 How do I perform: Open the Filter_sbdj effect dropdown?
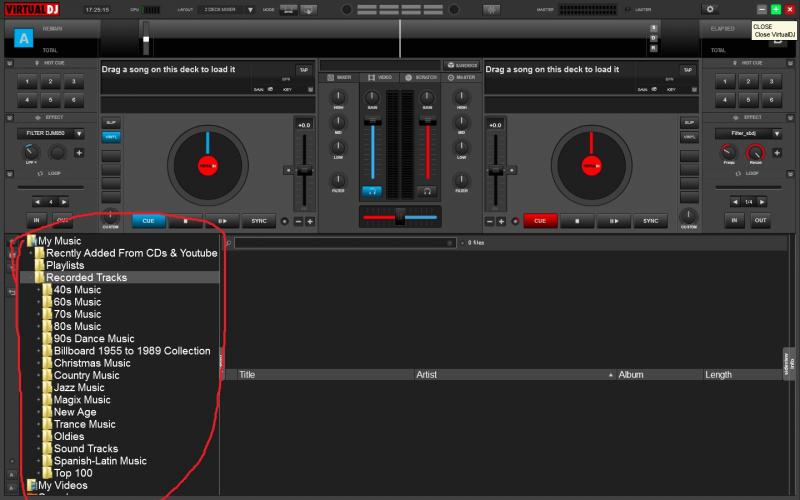pos(777,134)
